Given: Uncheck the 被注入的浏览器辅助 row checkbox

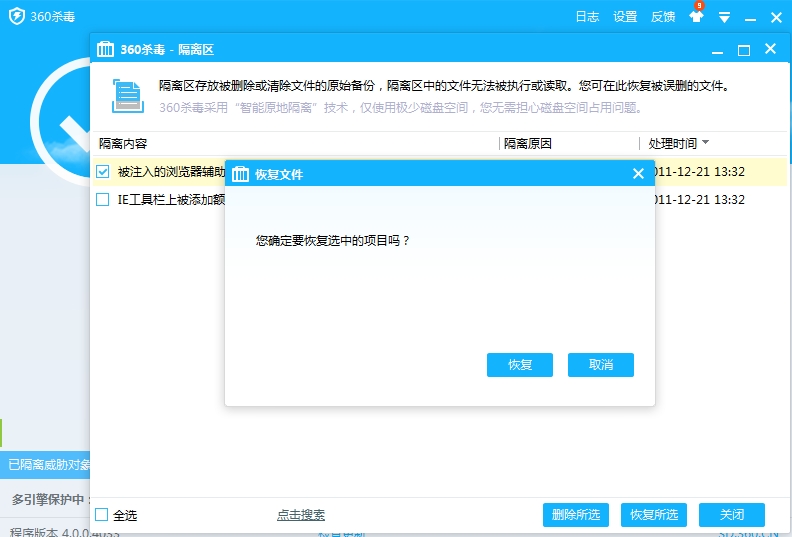Looking at the screenshot, I should coord(103,172).
